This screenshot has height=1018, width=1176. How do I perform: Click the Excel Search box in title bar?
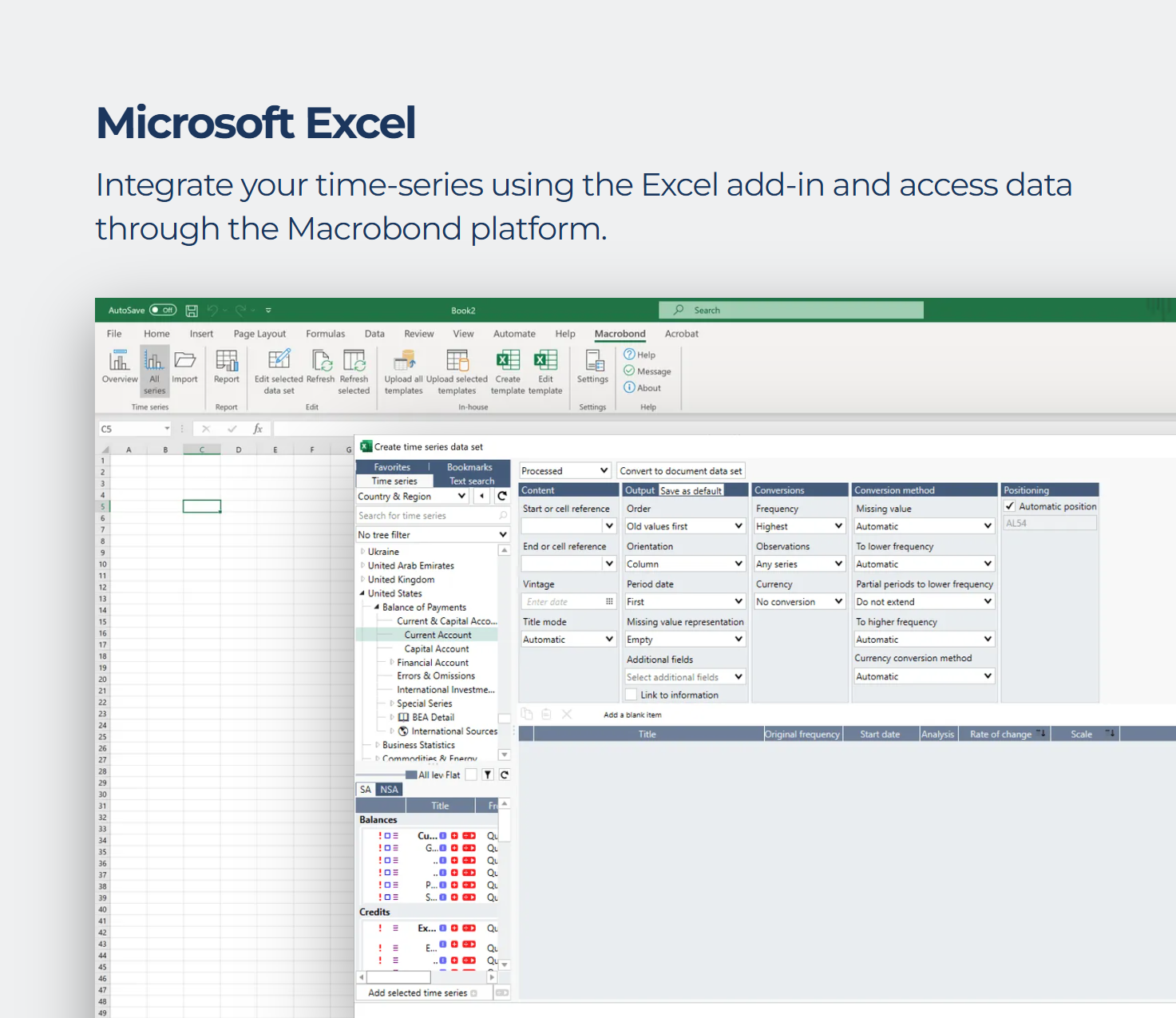tap(791, 311)
